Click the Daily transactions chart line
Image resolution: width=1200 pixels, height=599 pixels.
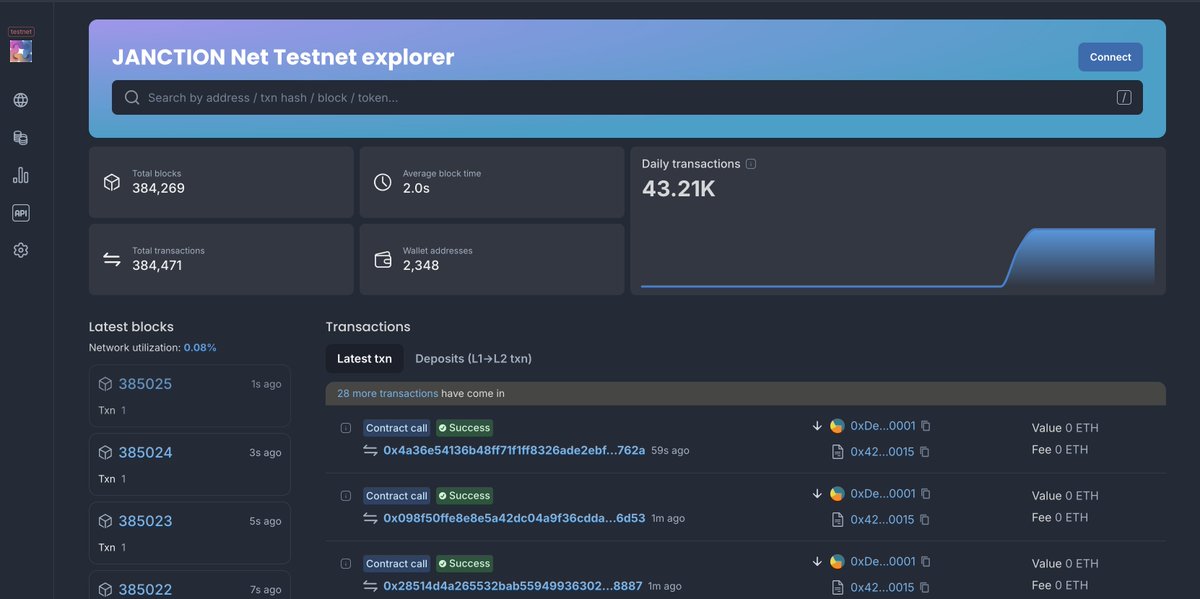[x=898, y=258]
